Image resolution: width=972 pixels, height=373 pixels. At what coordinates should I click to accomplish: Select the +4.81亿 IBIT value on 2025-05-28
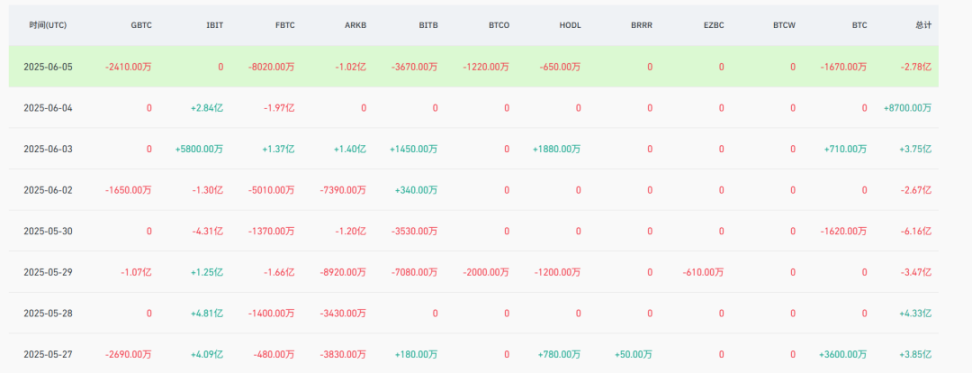tap(207, 314)
